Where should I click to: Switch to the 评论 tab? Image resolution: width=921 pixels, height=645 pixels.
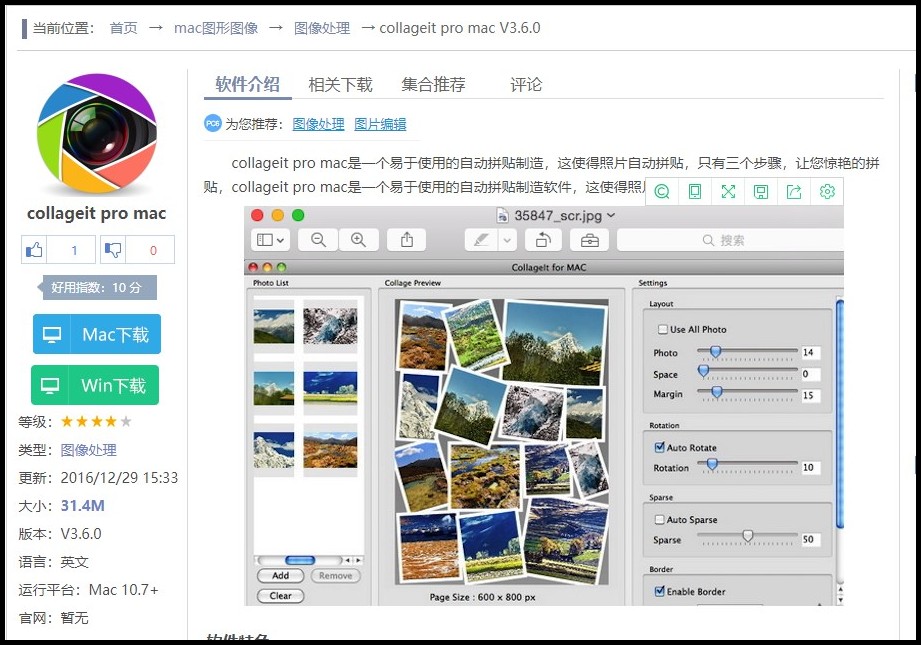click(x=526, y=85)
